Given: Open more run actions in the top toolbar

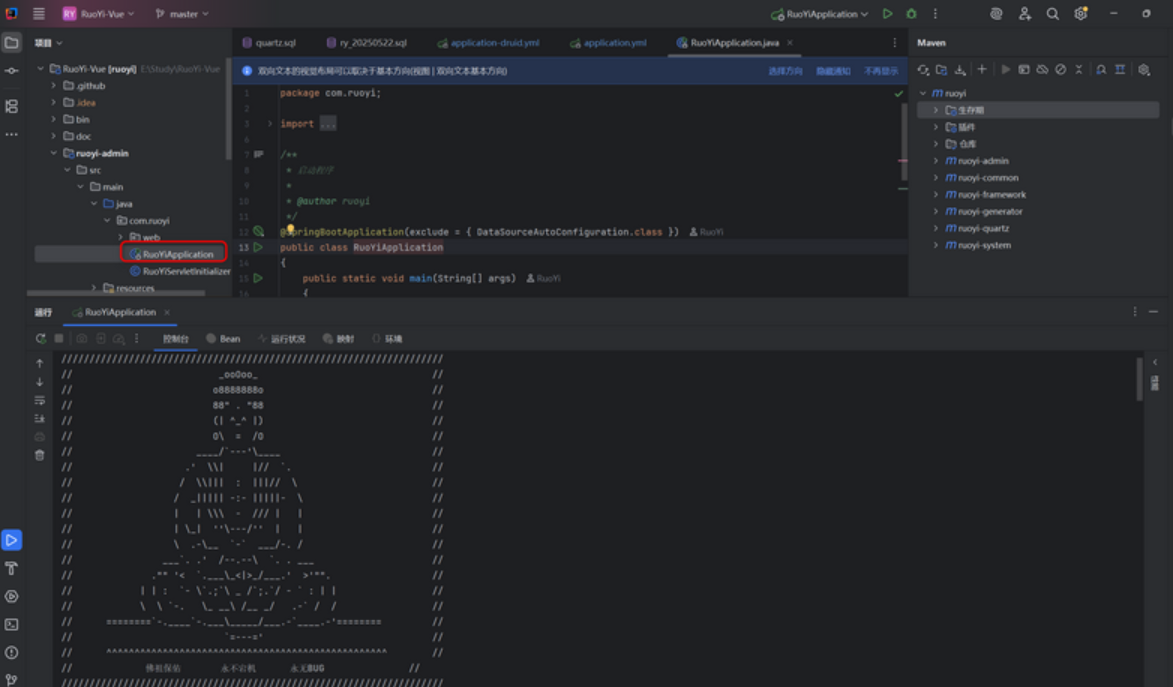Looking at the screenshot, I should (935, 13).
